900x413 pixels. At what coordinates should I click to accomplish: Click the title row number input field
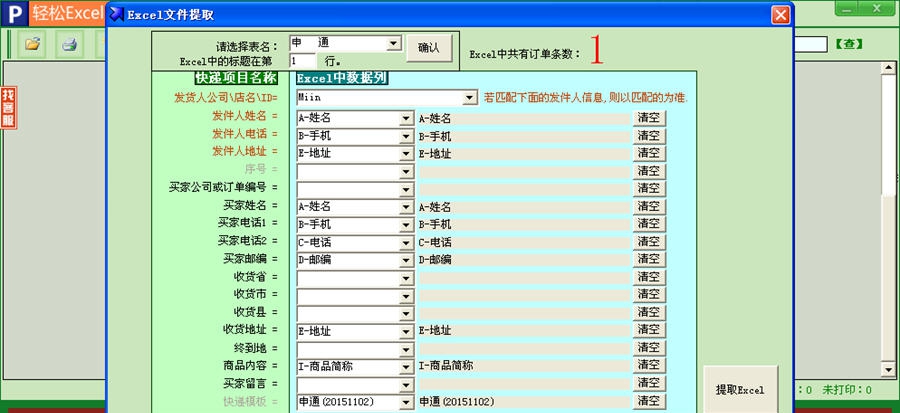click(x=302, y=61)
